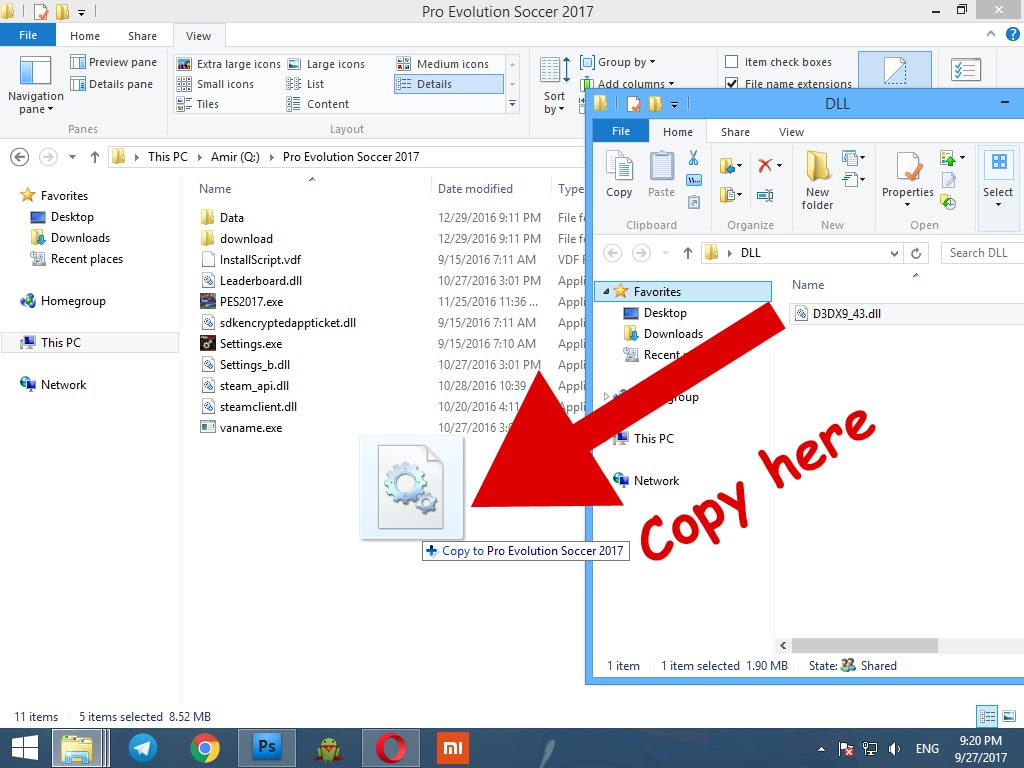
Task: Select PES2017.exe application
Action: (x=251, y=302)
